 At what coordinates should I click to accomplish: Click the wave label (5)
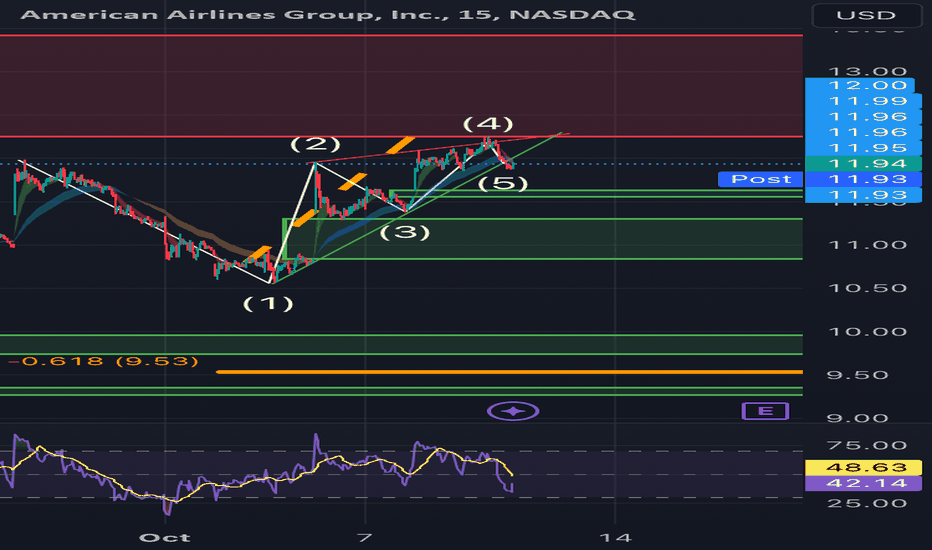[x=503, y=183]
